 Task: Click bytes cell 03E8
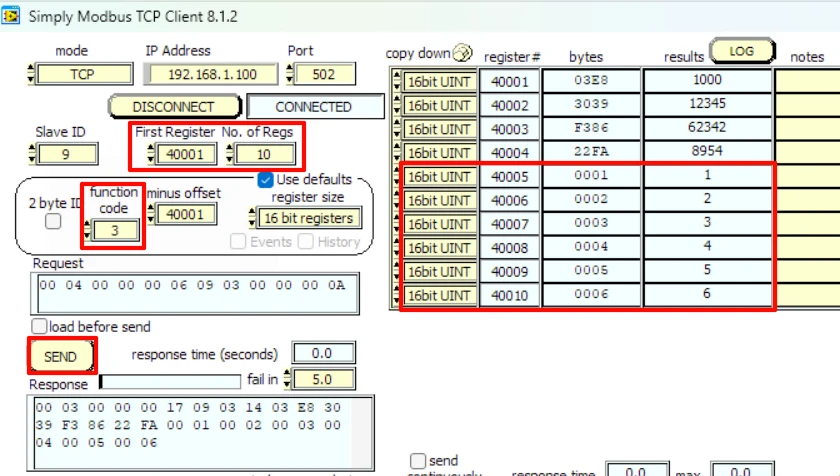(x=591, y=80)
